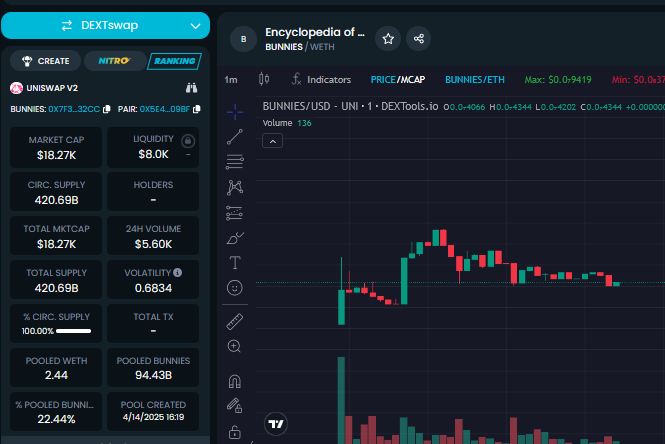Click the tallest green volume bar
Viewport: 665px width, 444px height.
341,400
